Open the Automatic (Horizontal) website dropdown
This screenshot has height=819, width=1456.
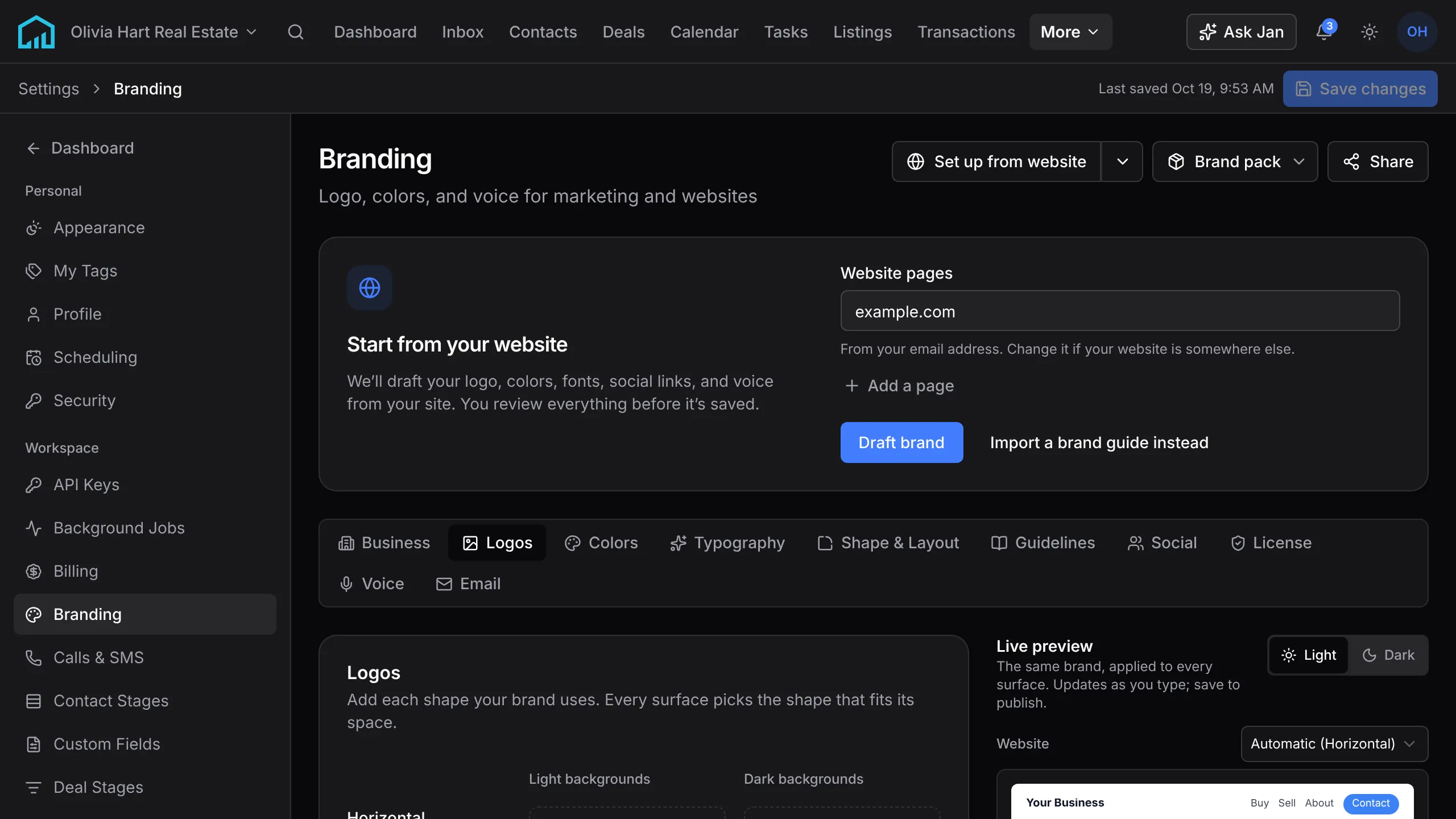tap(1334, 744)
